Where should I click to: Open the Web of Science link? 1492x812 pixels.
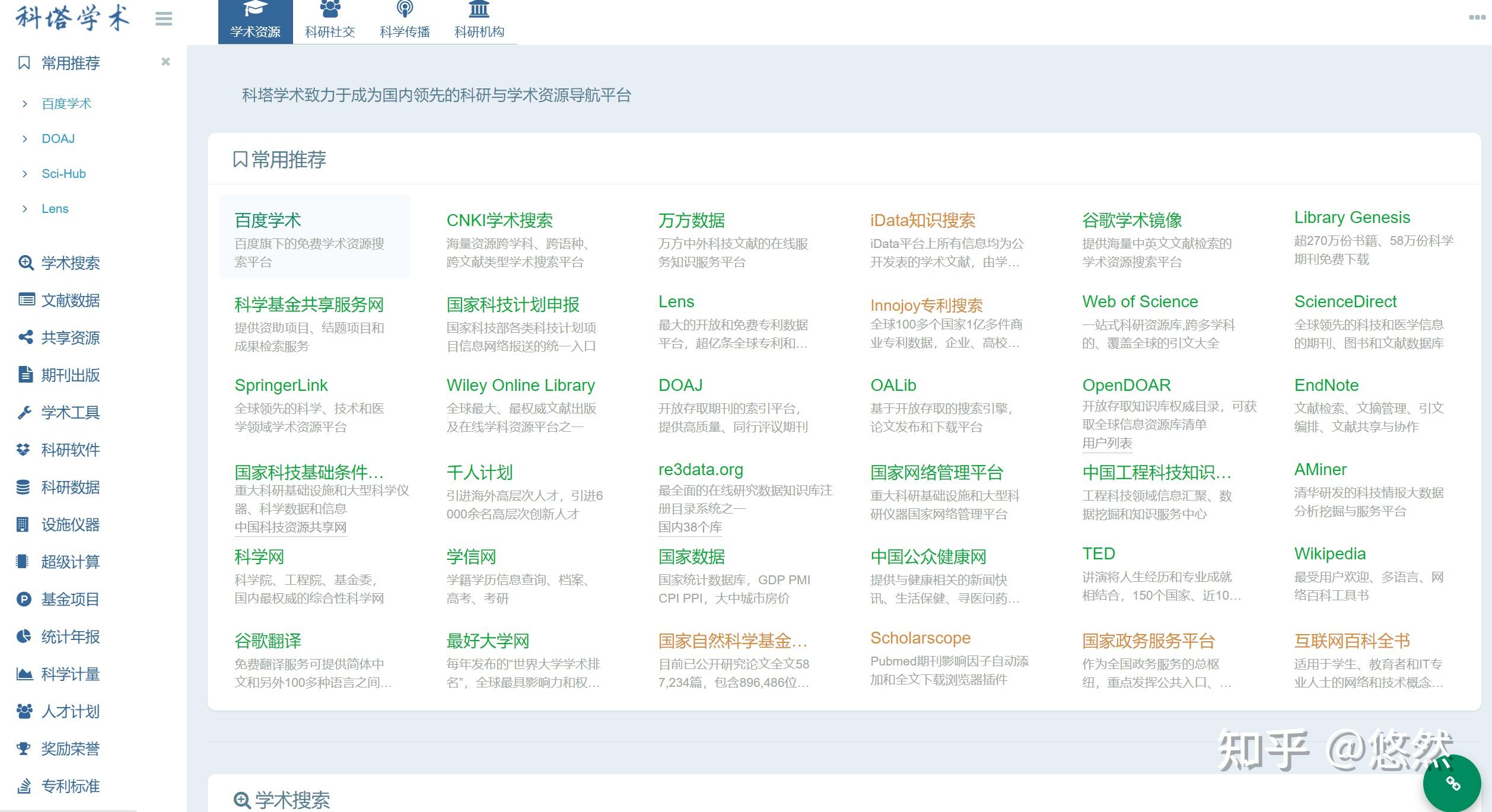(1140, 302)
